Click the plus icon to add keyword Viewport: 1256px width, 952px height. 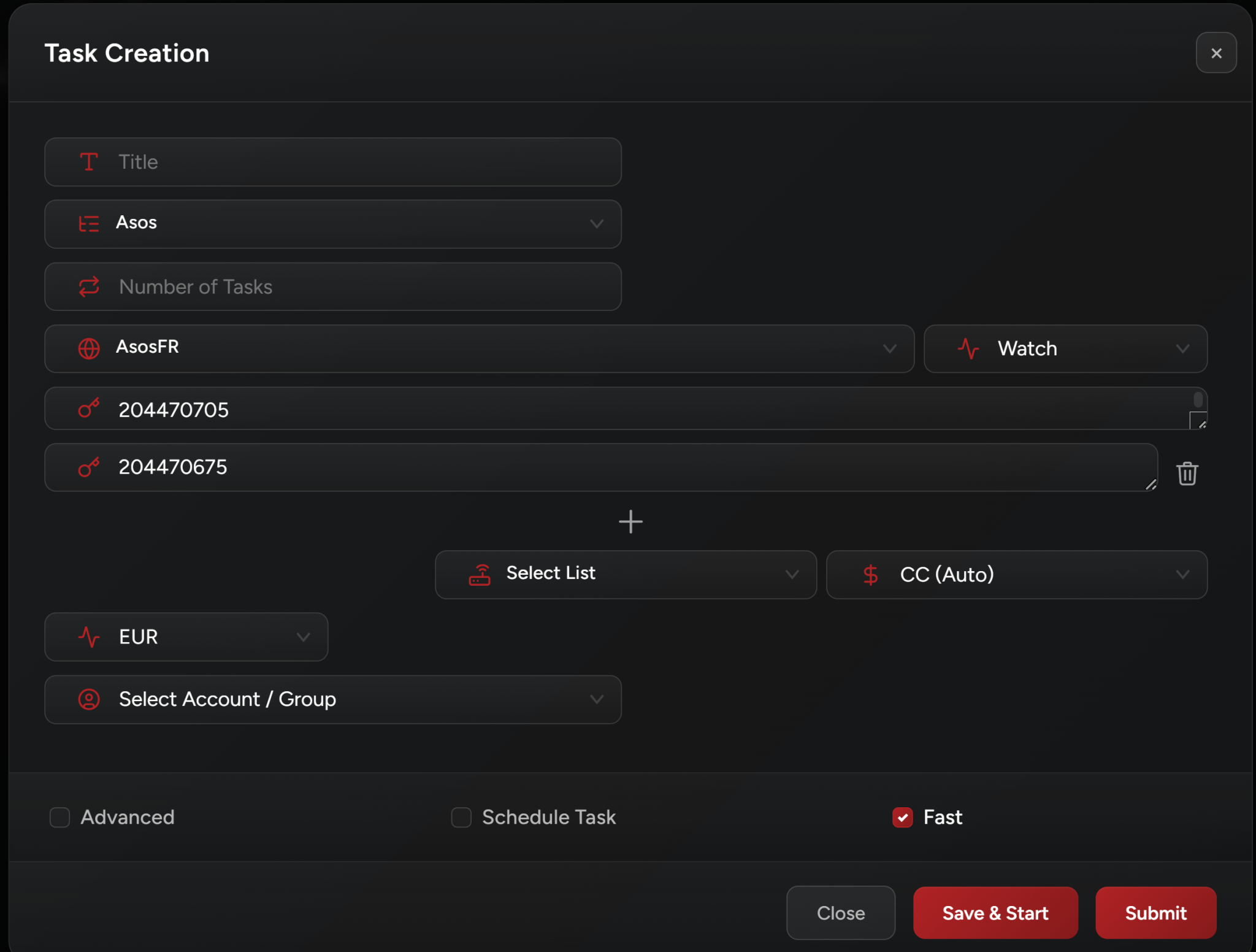[x=630, y=522]
